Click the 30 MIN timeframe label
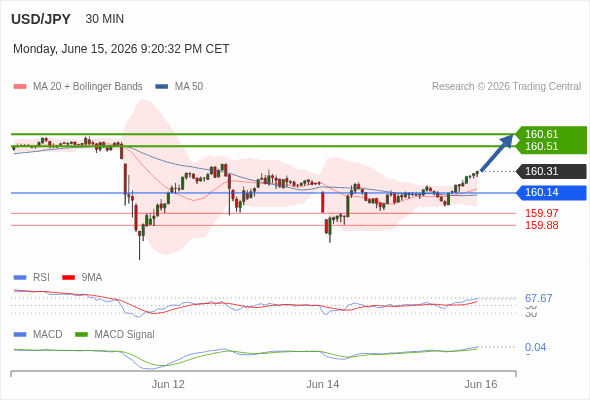The width and height of the screenshot is (590, 400). [105, 19]
